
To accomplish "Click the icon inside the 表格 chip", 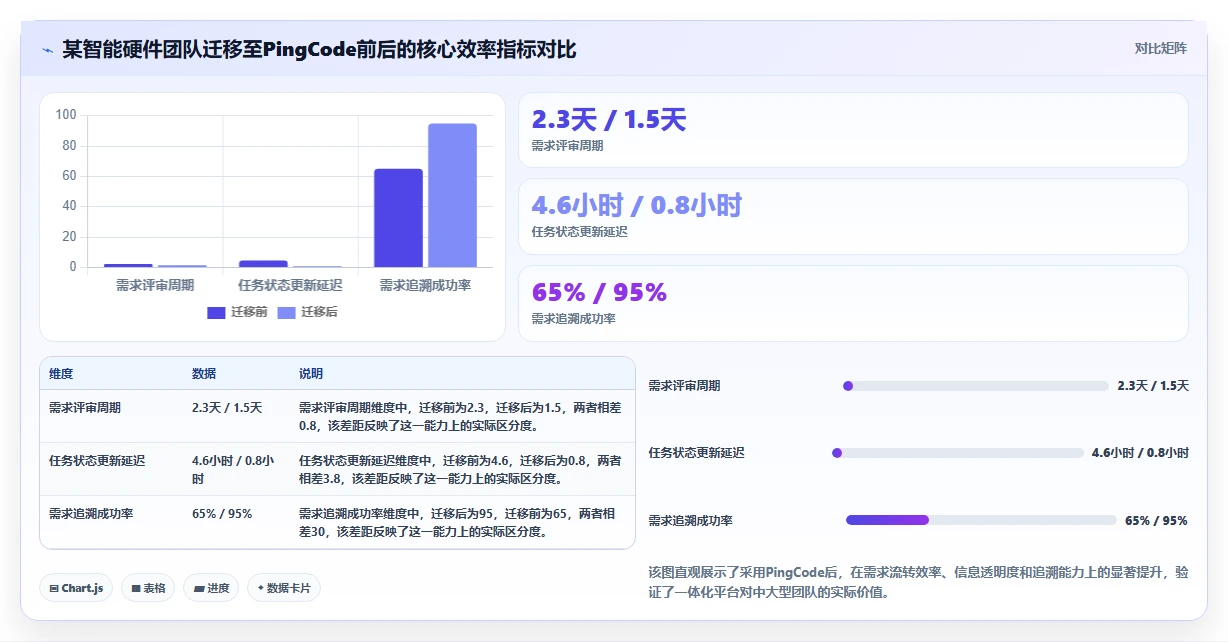I will point(135,589).
